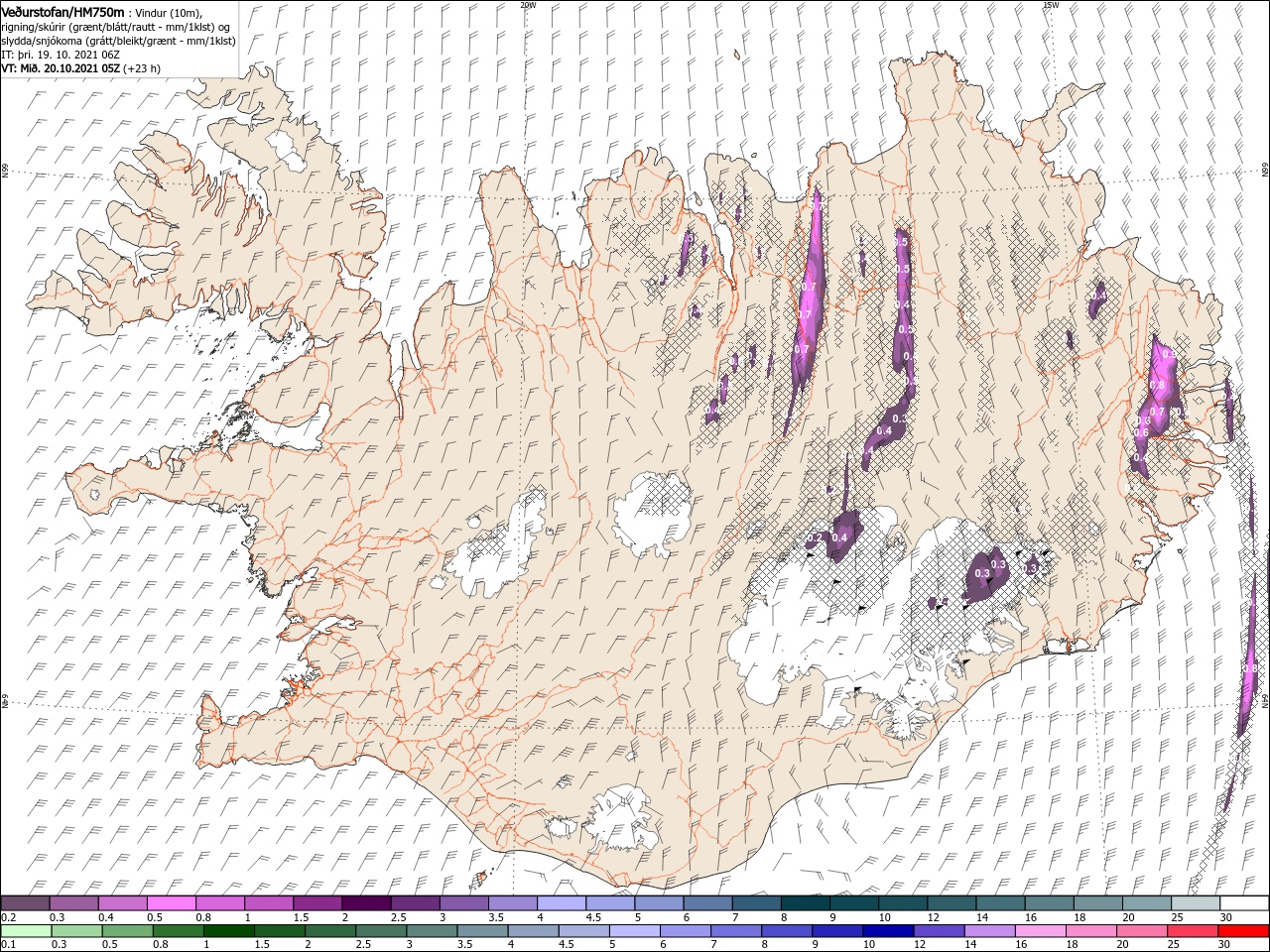1270x952 pixels.
Task: Click upper legend swatch between 18 and 20
Action: (x=1098, y=903)
